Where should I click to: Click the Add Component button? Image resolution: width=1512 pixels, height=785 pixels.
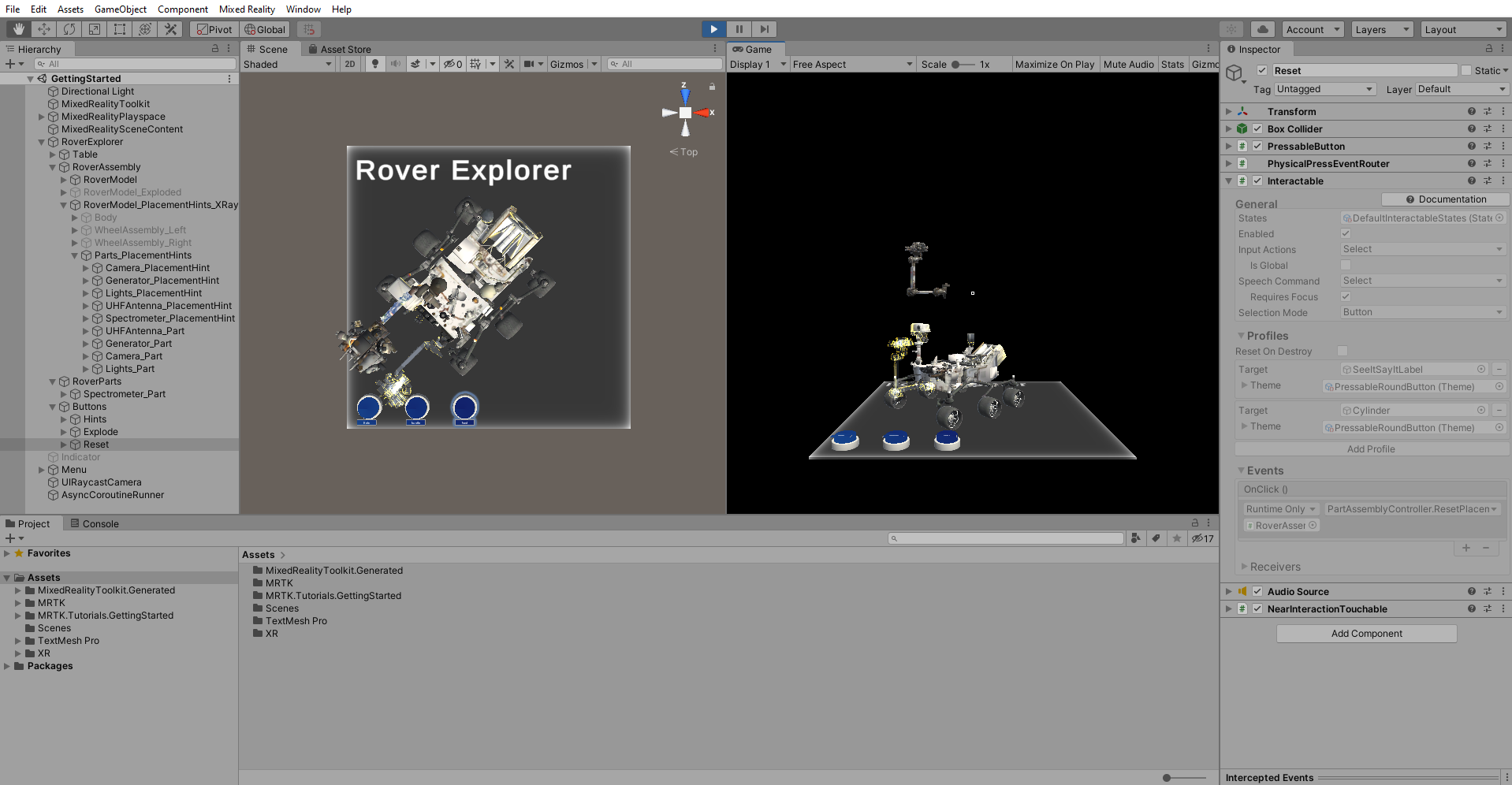[x=1366, y=634]
